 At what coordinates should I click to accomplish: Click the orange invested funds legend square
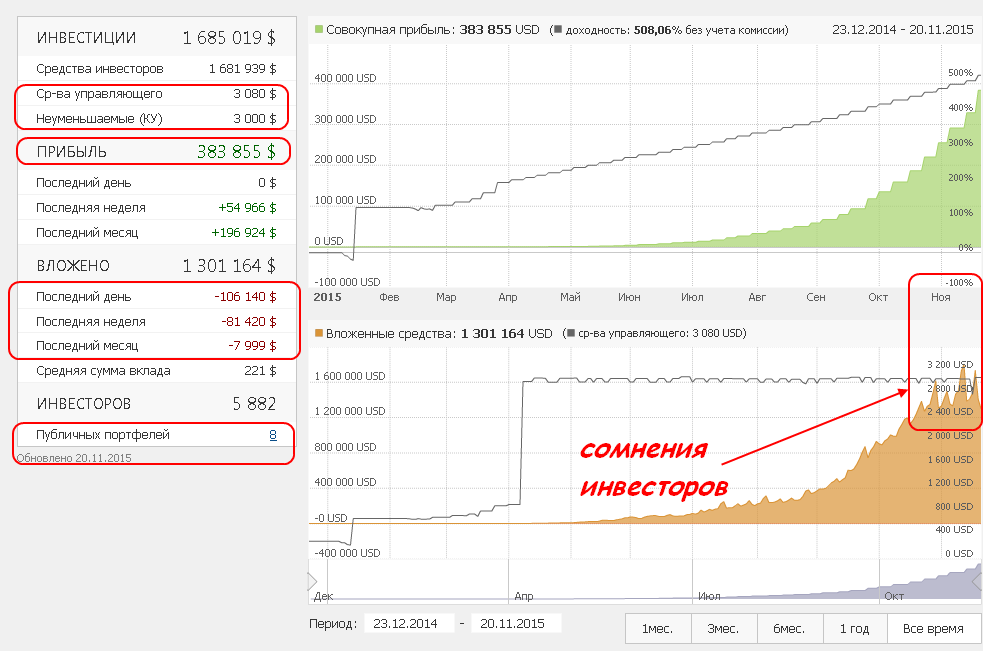pos(319,333)
